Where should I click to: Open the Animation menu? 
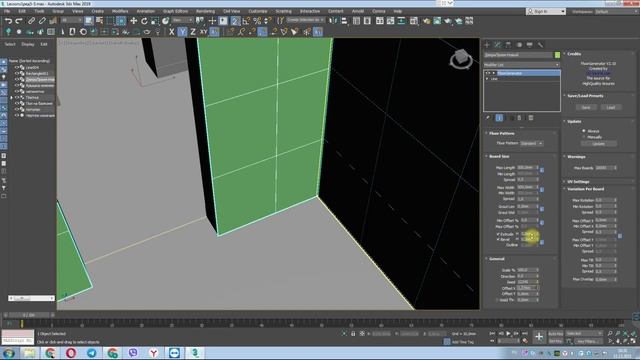click(x=146, y=11)
